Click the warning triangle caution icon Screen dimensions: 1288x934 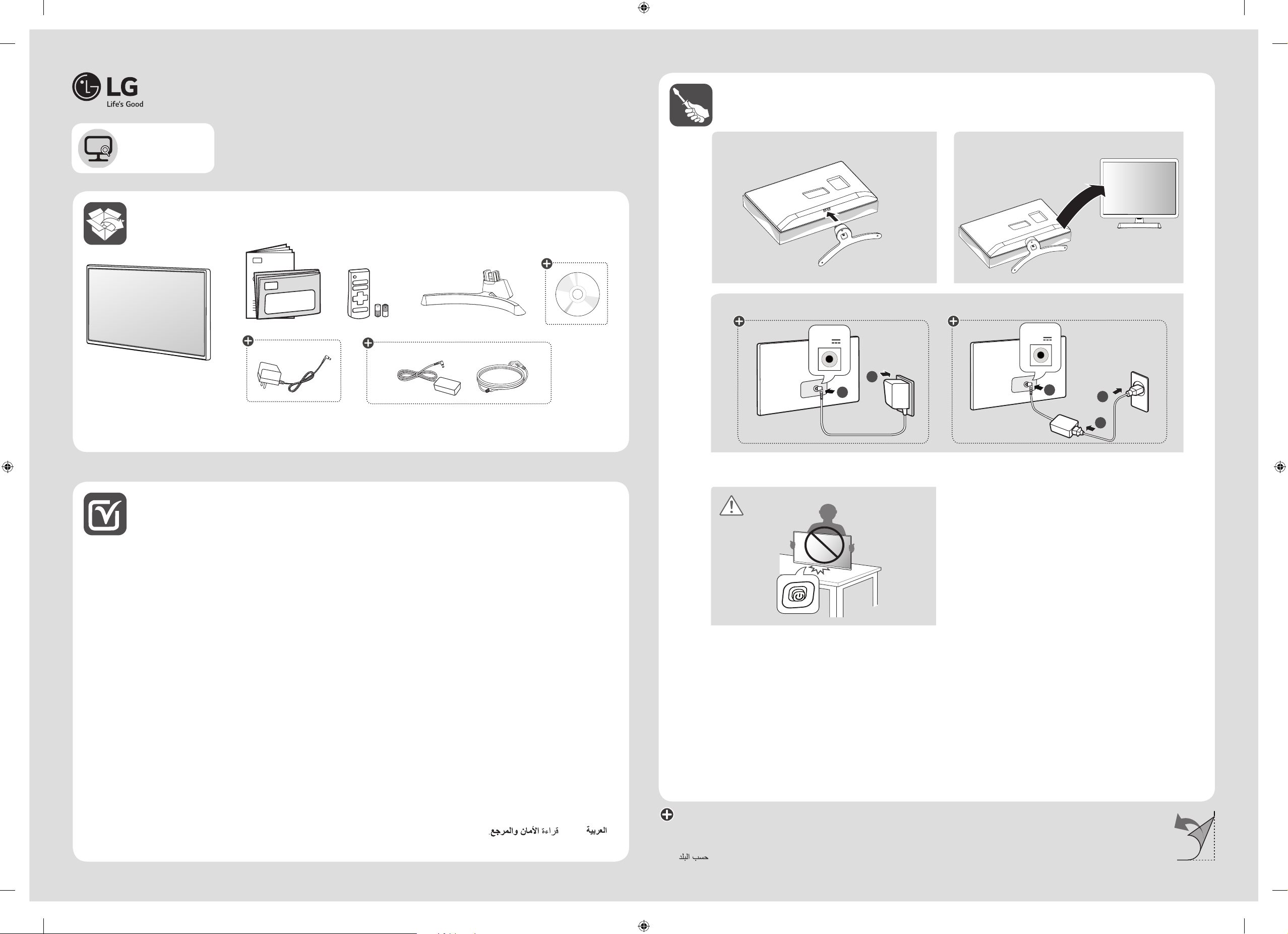click(x=731, y=506)
